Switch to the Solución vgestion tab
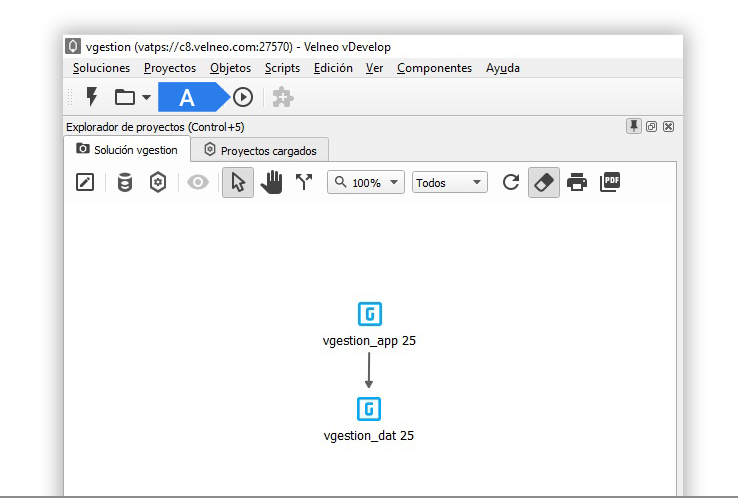Screen dimensions: 738x498 click(127, 150)
